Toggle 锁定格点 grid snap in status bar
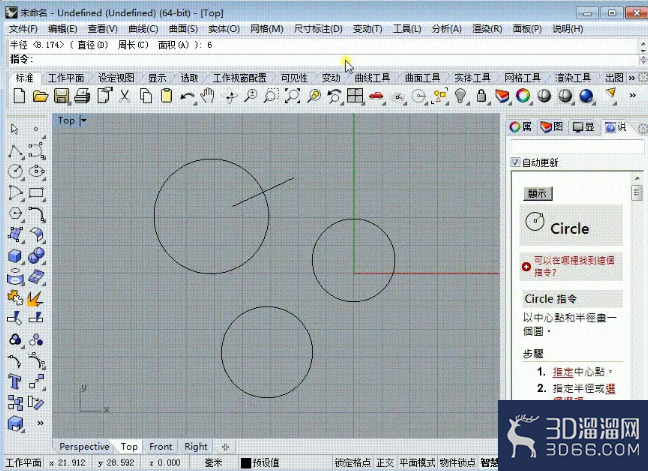The width and height of the screenshot is (648, 471). [353, 463]
